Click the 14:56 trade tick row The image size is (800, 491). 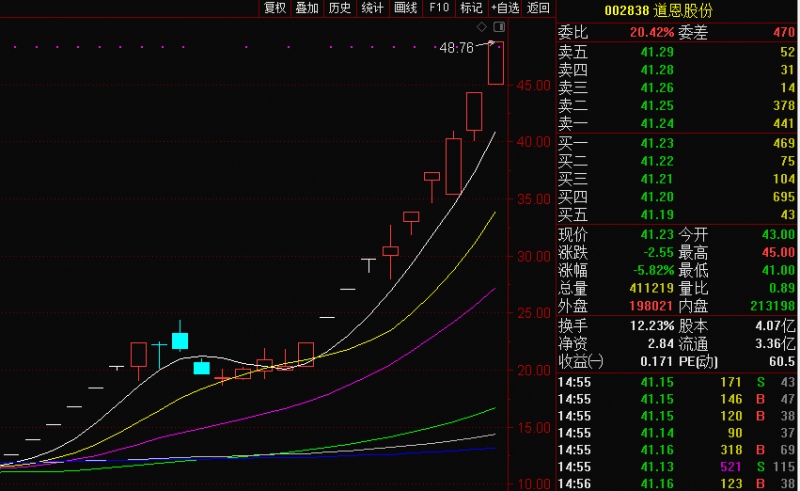[x=677, y=482]
